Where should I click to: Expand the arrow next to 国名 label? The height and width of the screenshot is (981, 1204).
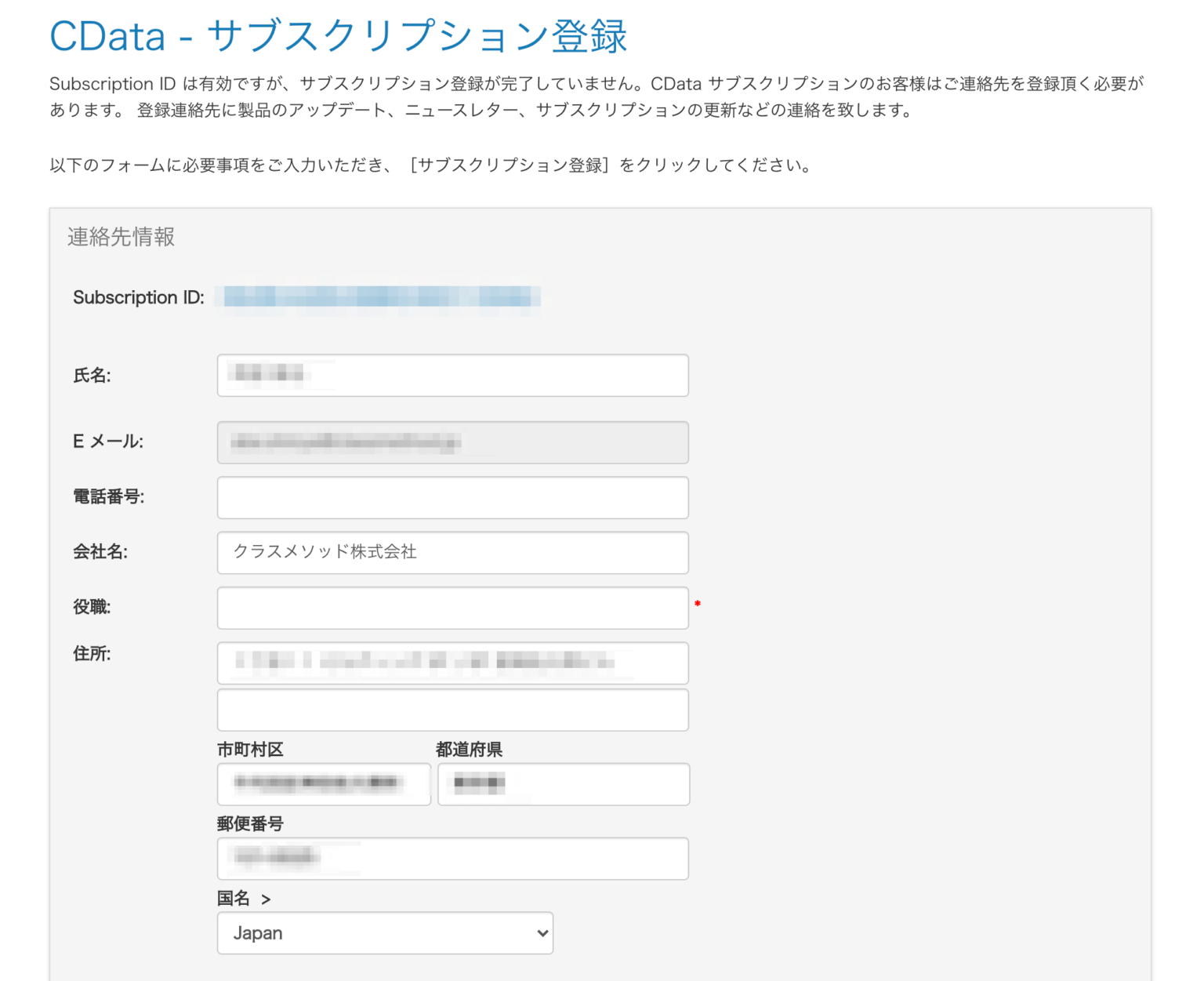[x=266, y=899]
